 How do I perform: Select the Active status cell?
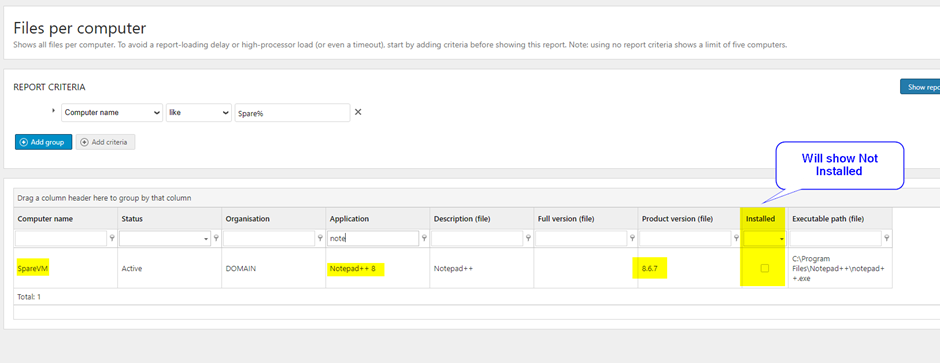[170, 268]
